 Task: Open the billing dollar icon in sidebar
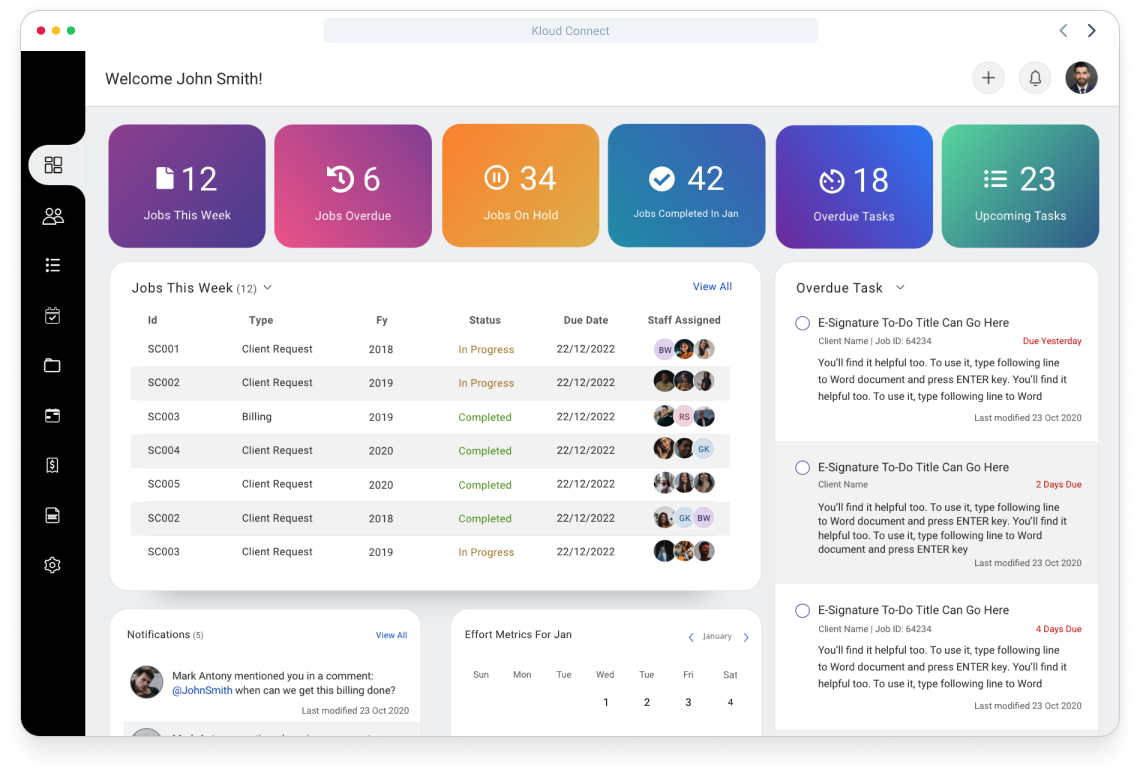53,465
